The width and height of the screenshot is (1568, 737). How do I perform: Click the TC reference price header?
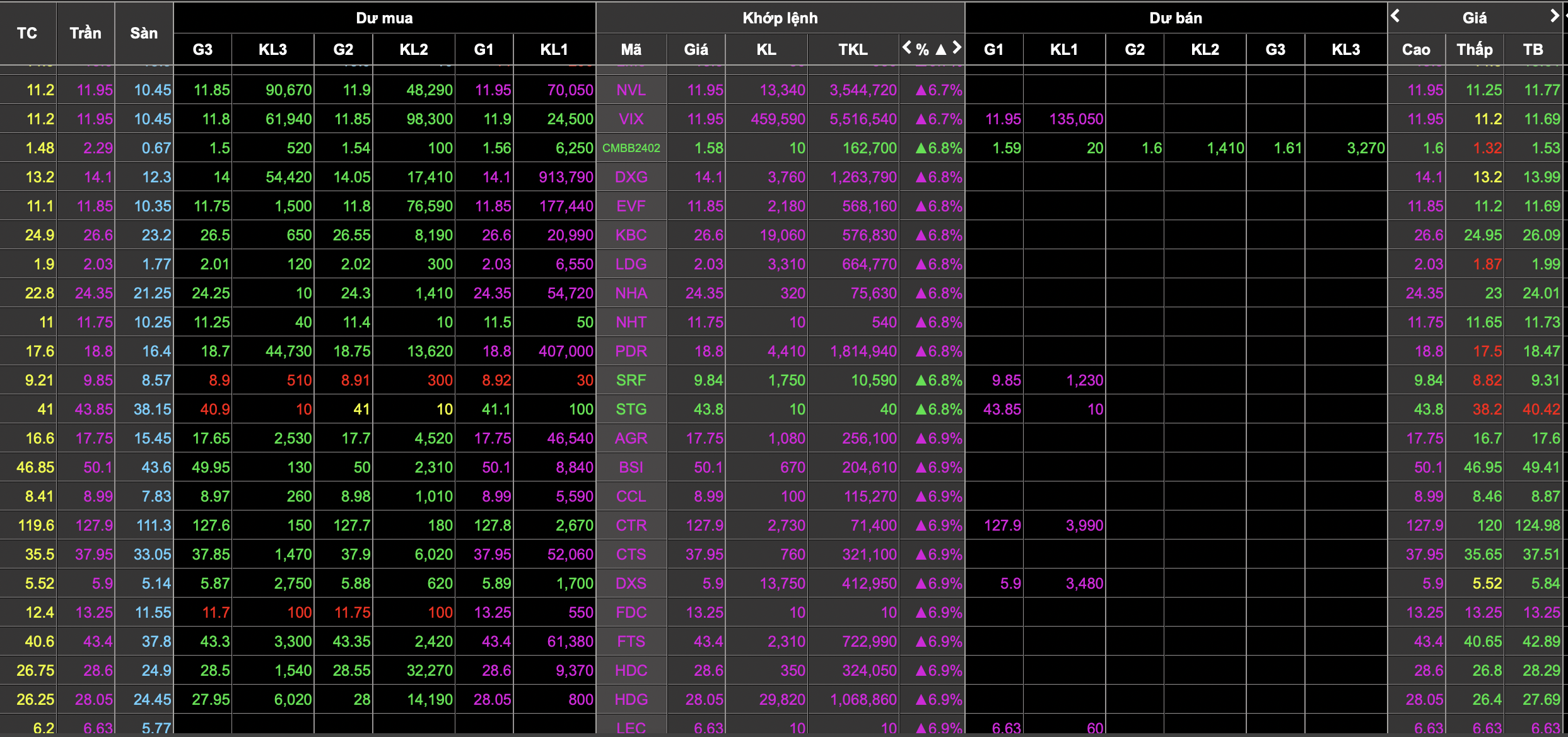[x=27, y=33]
